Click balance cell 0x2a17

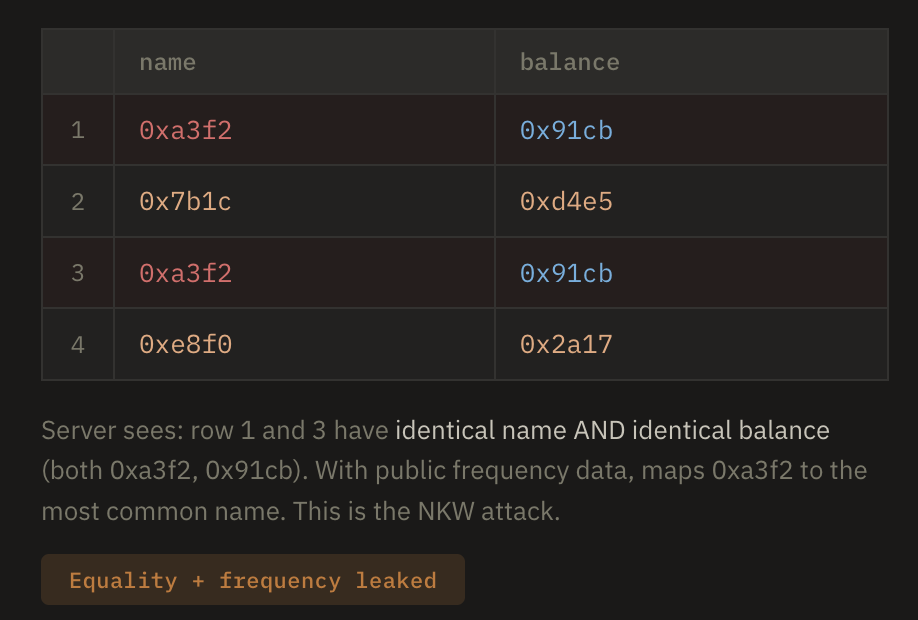click(566, 345)
